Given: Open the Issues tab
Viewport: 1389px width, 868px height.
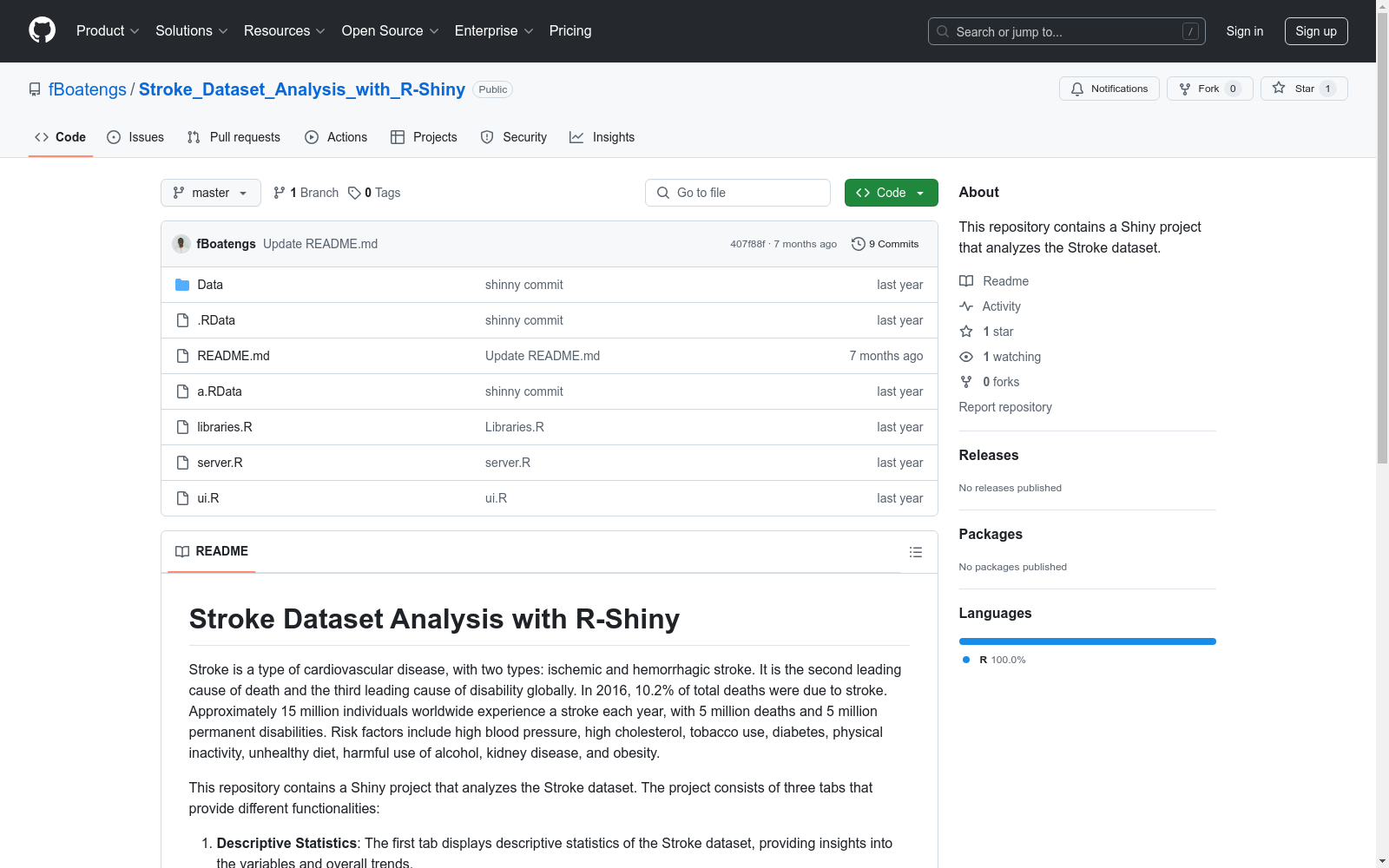Looking at the screenshot, I should (x=135, y=137).
